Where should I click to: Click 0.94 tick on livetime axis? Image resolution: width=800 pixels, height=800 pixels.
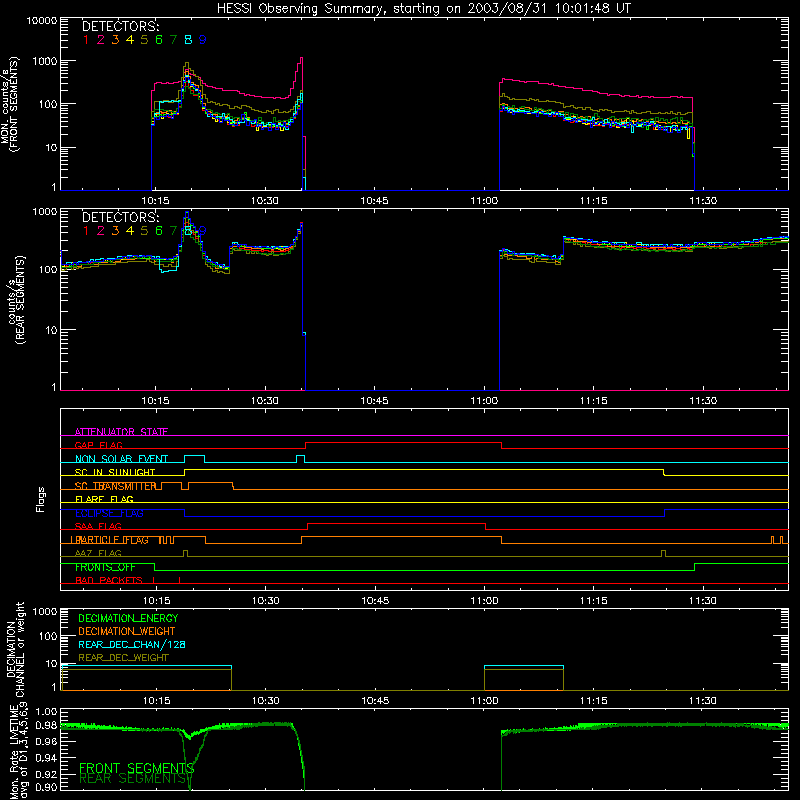(x=47, y=758)
